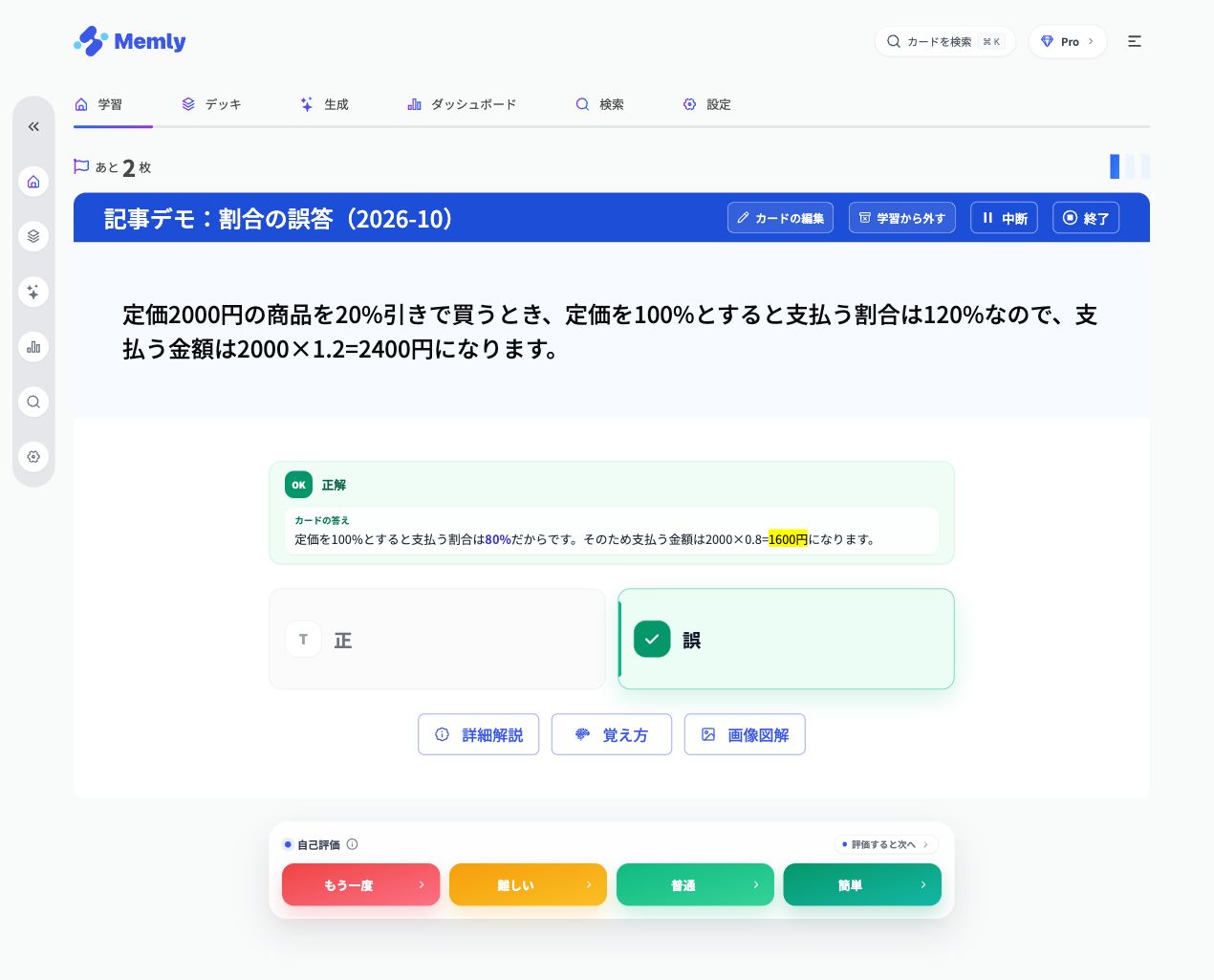The height and width of the screenshot is (980, 1214).
Task: Open search via sidebar magnifier icon
Action: pos(33,402)
